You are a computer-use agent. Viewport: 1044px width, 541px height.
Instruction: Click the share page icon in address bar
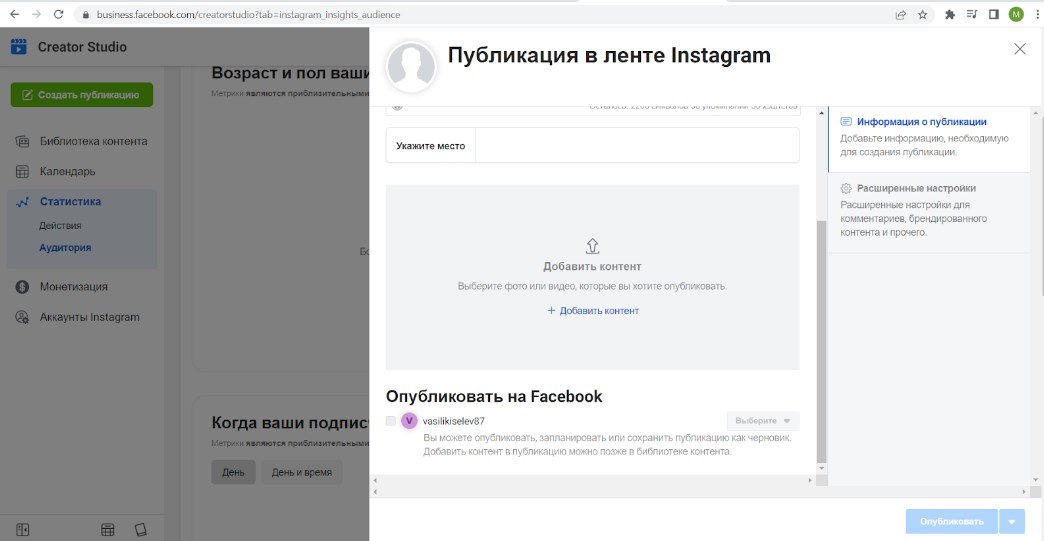(x=900, y=14)
